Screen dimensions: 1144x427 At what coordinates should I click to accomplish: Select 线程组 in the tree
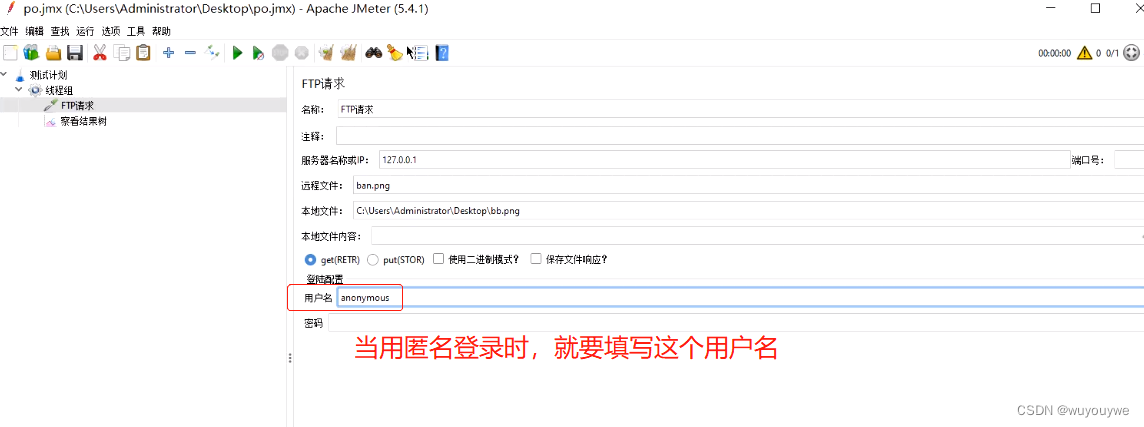pyautogui.click(x=61, y=91)
